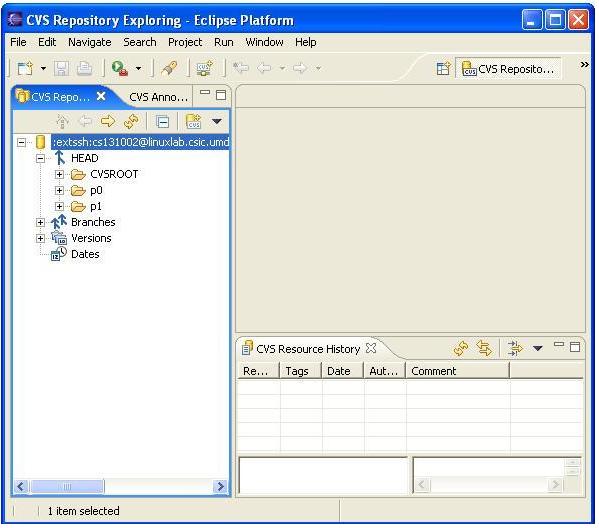Refresh the CVS Resource History view
The width and height of the screenshot is (599, 528).
click(x=461, y=348)
